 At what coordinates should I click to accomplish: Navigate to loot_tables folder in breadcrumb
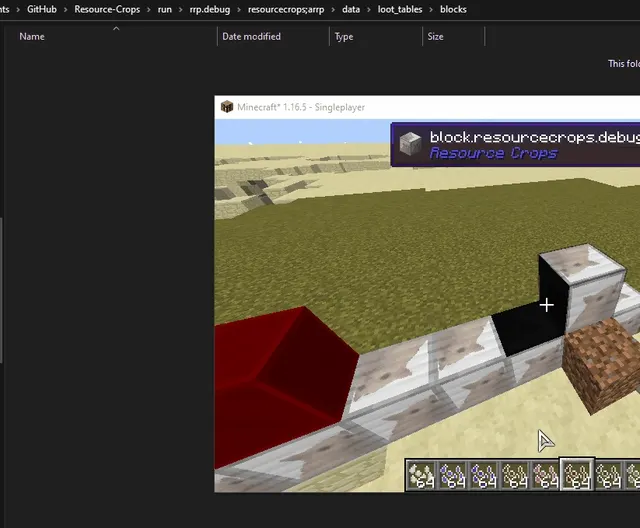tap(400, 9)
